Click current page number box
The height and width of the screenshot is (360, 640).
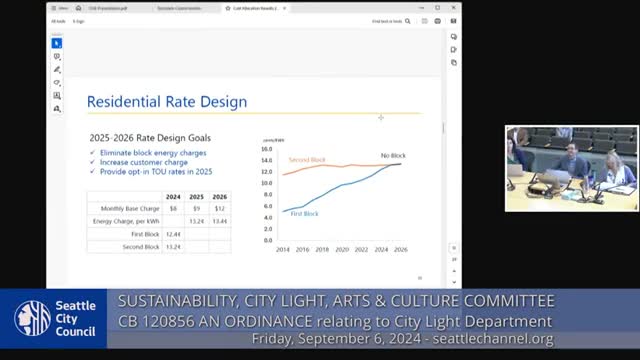pos(454,248)
